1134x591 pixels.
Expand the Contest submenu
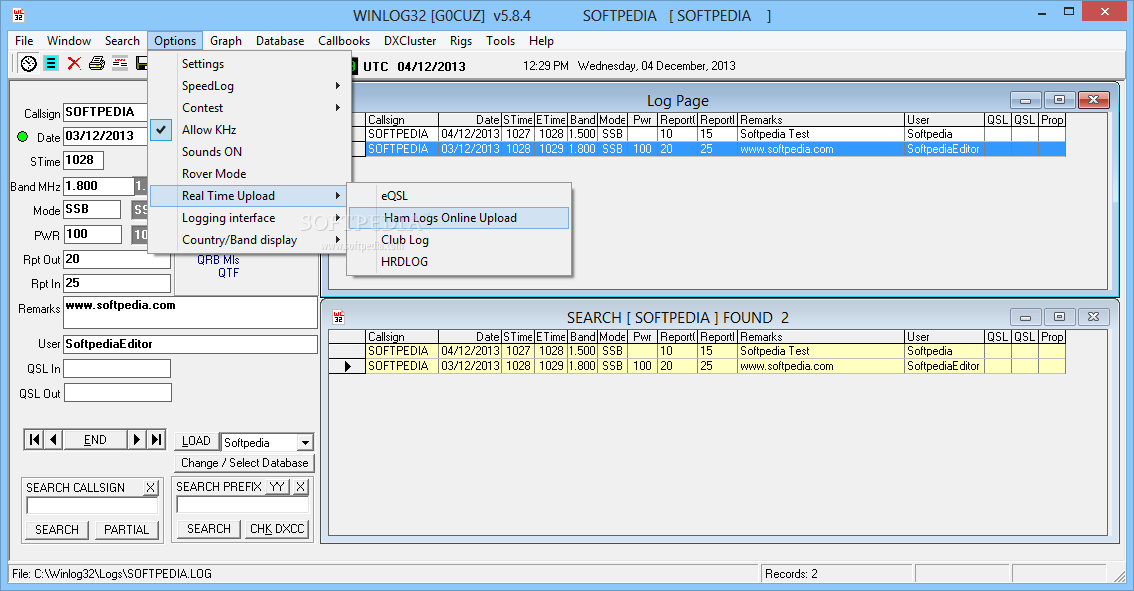click(x=250, y=108)
